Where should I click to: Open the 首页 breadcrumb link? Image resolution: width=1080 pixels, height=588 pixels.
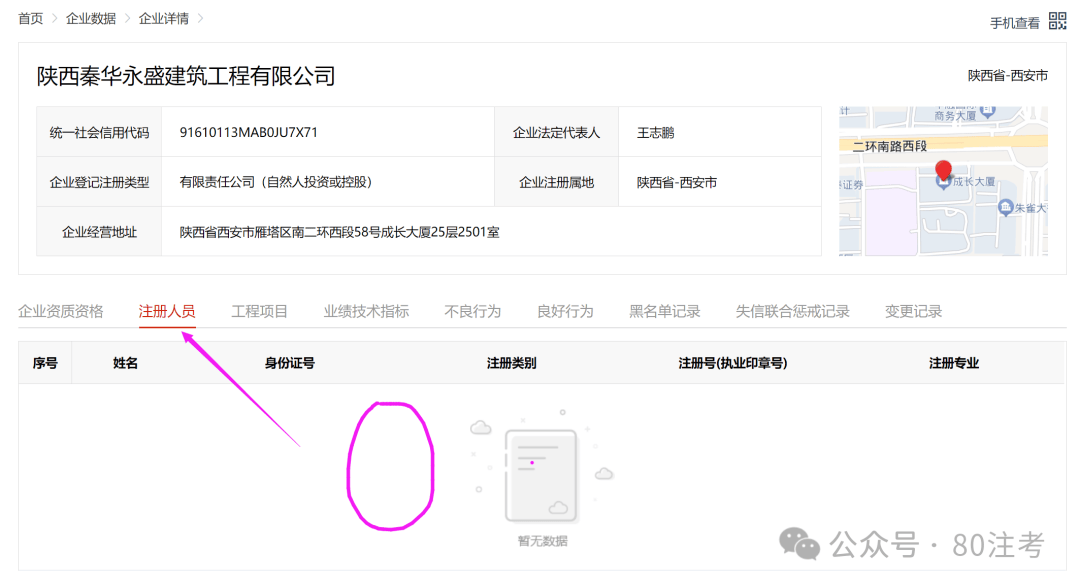point(31,19)
